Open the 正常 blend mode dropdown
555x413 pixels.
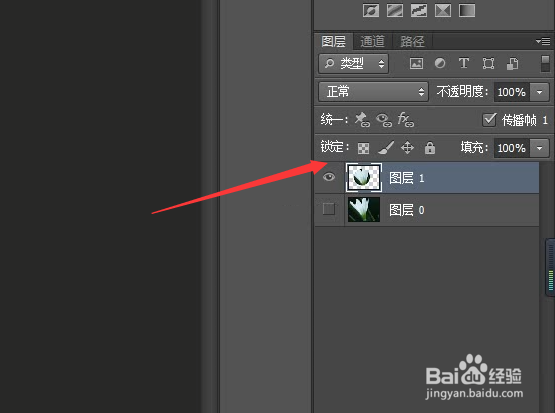[x=373, y=92]
